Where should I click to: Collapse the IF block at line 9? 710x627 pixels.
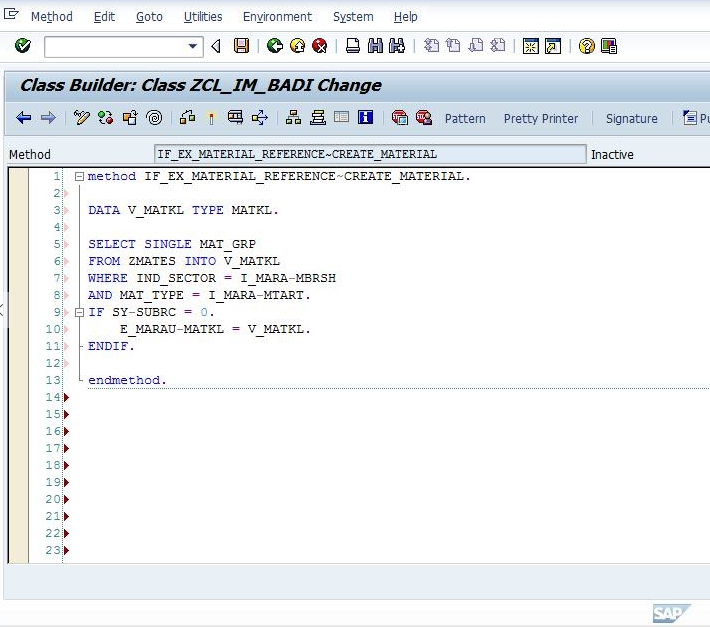(x=79, y=312)
